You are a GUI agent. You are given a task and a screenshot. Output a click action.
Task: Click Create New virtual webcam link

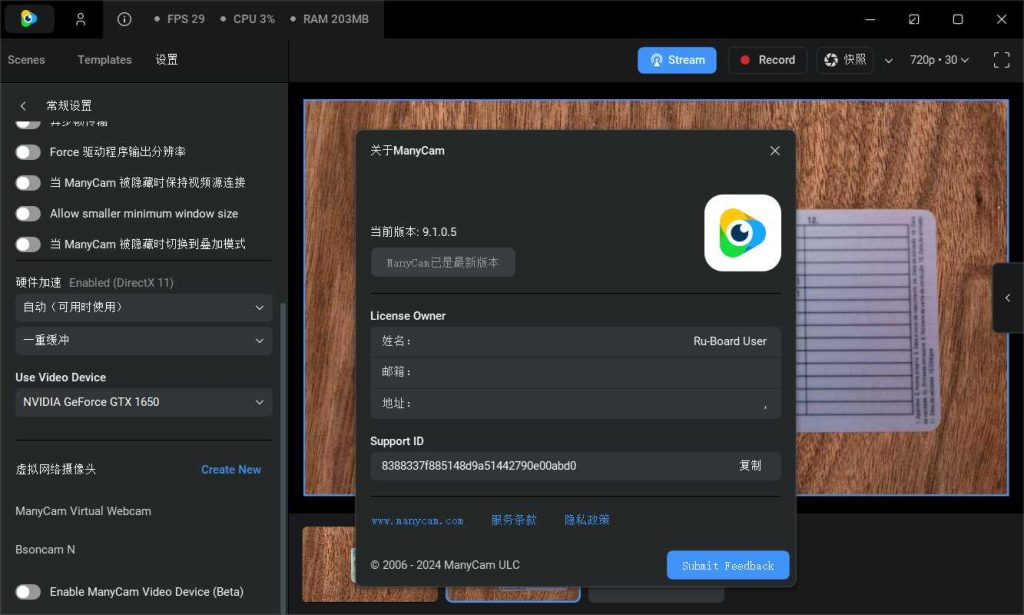pyautogui.click(x=231, y=470)
